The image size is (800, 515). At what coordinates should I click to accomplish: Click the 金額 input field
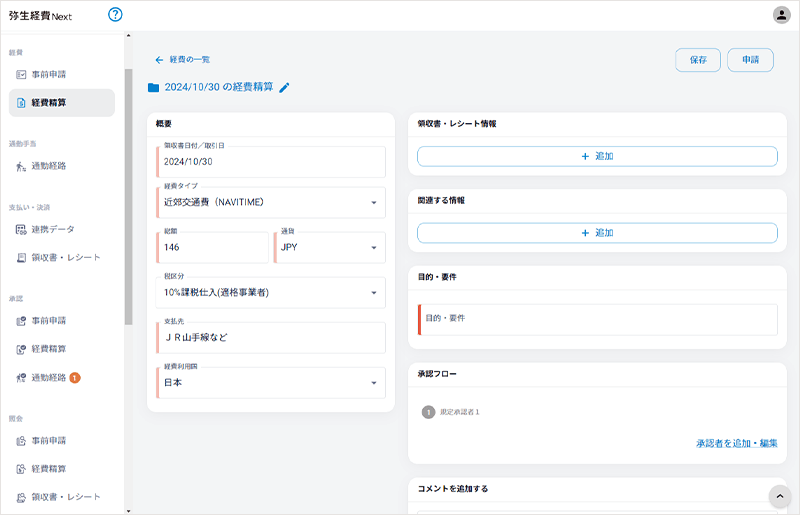pyautogui.click(x=213, y=247)
